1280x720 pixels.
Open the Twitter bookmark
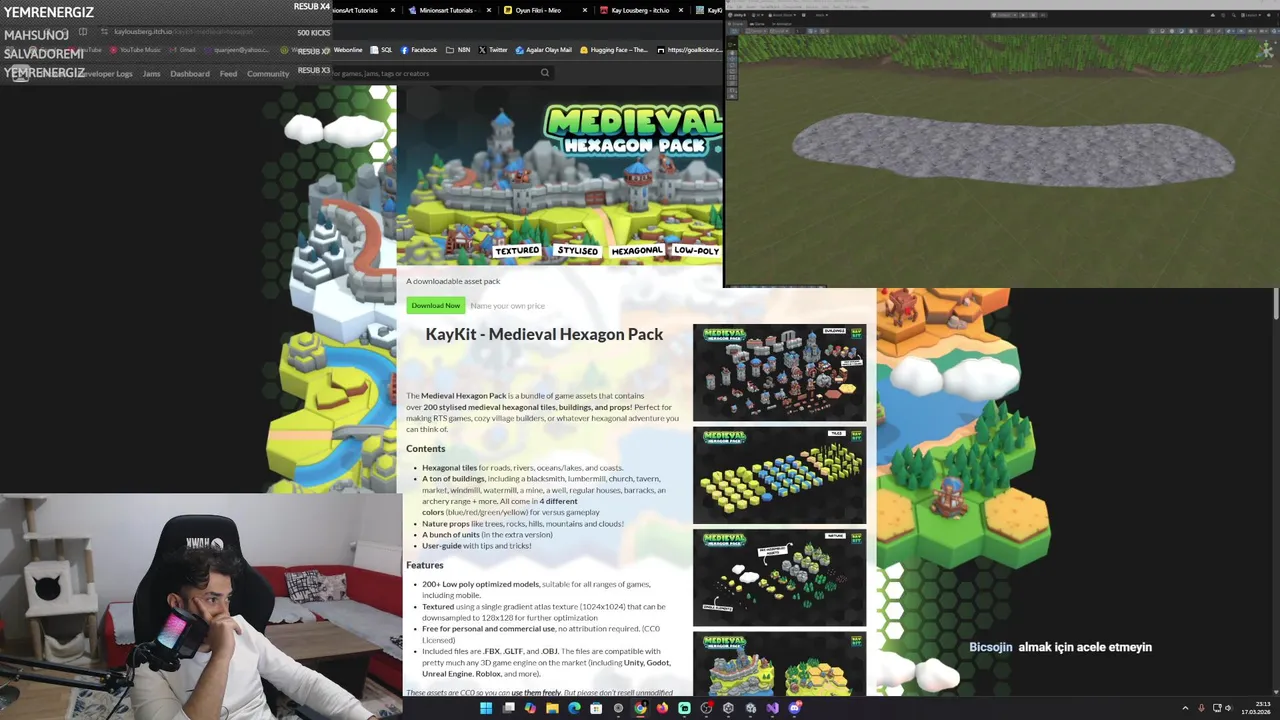[493, 50]
